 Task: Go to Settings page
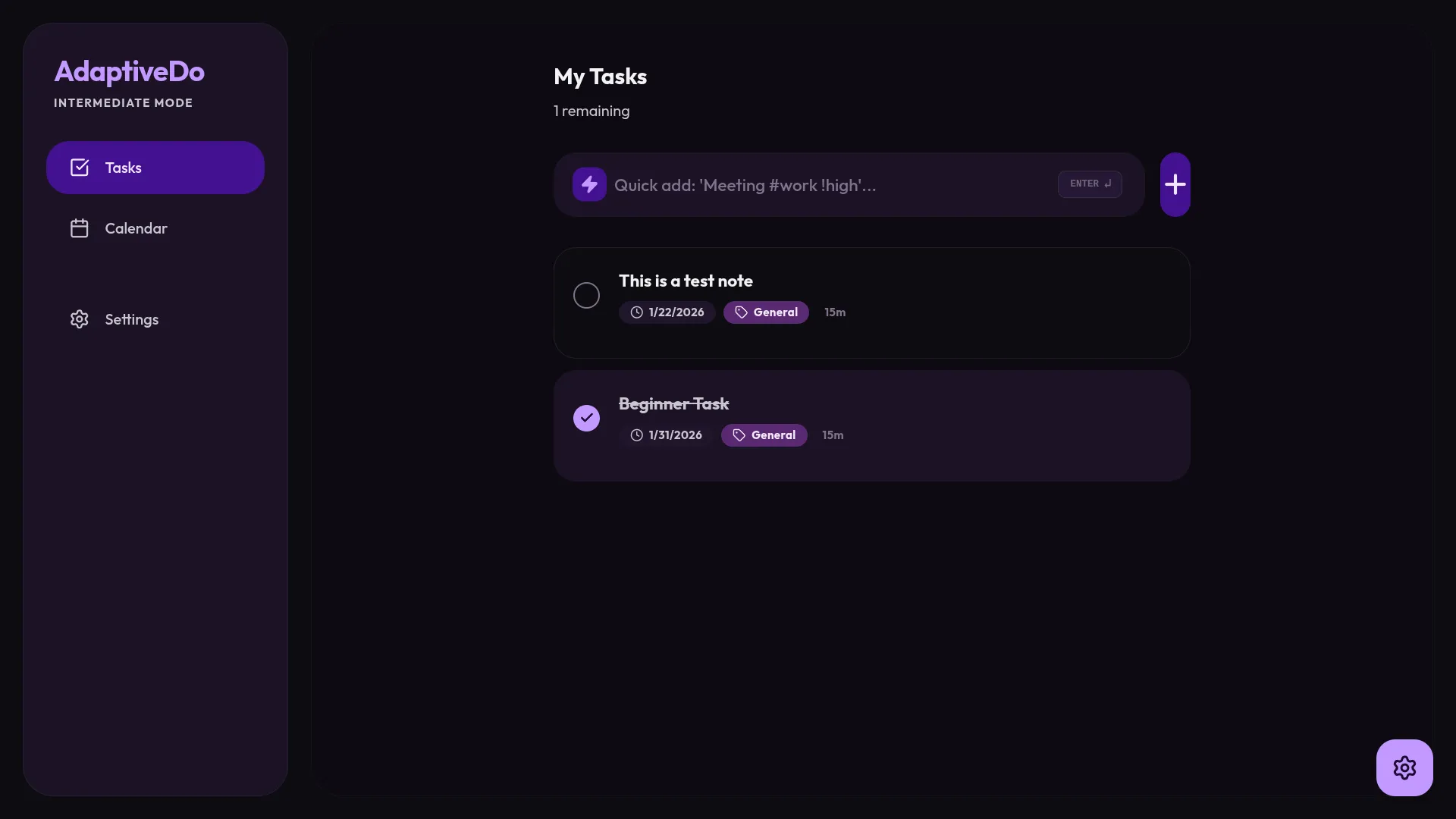131,319
